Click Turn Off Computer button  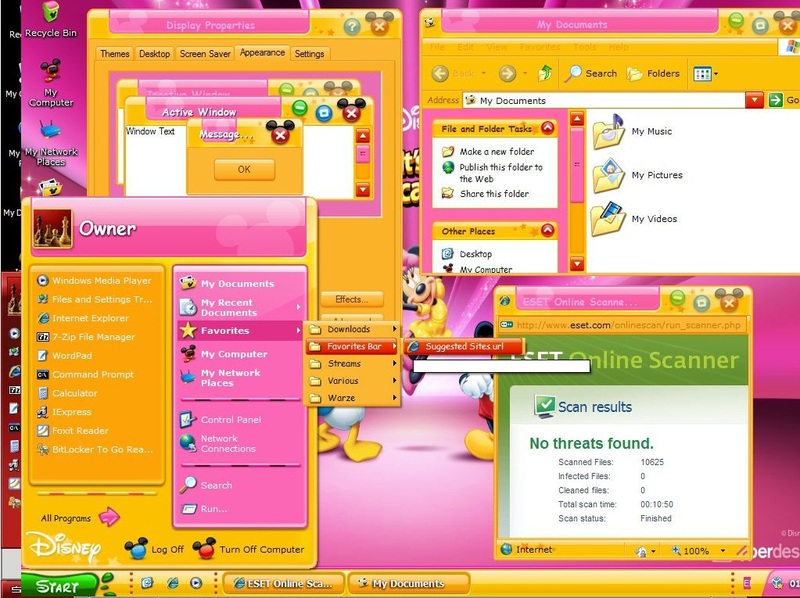pyautogui.click(x=248, y=549)
